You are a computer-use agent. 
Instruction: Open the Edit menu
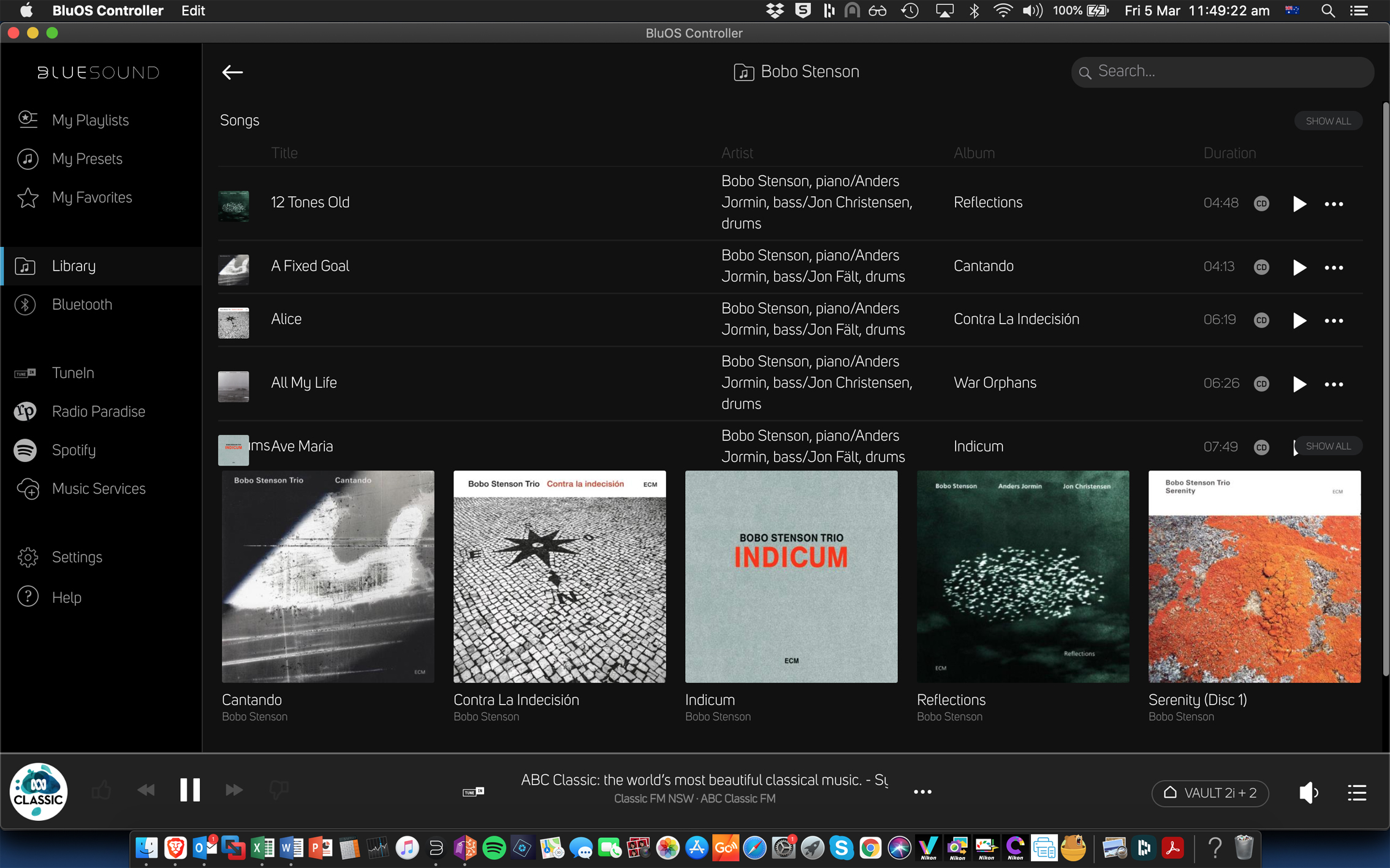pyautogui.click(x=192, y=10)
